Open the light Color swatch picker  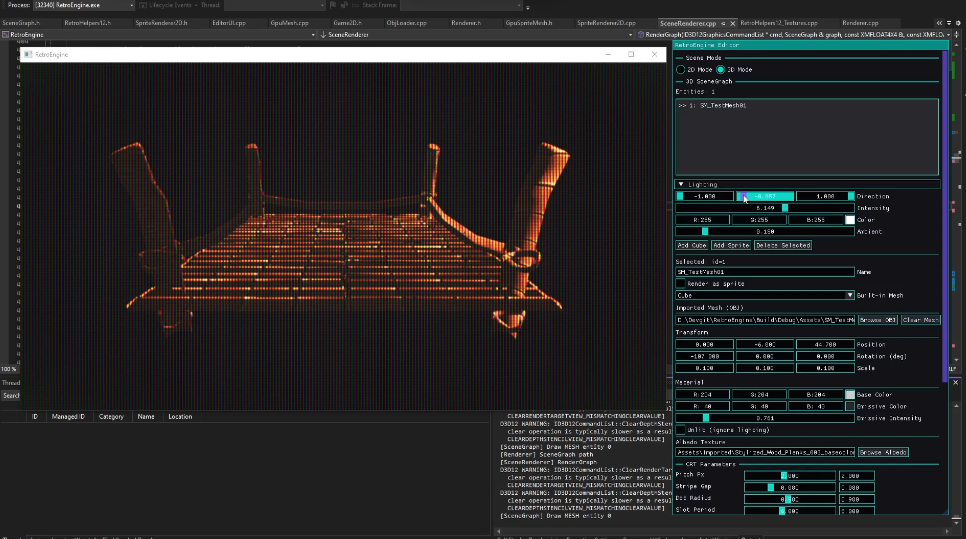(x=850, y=219)
